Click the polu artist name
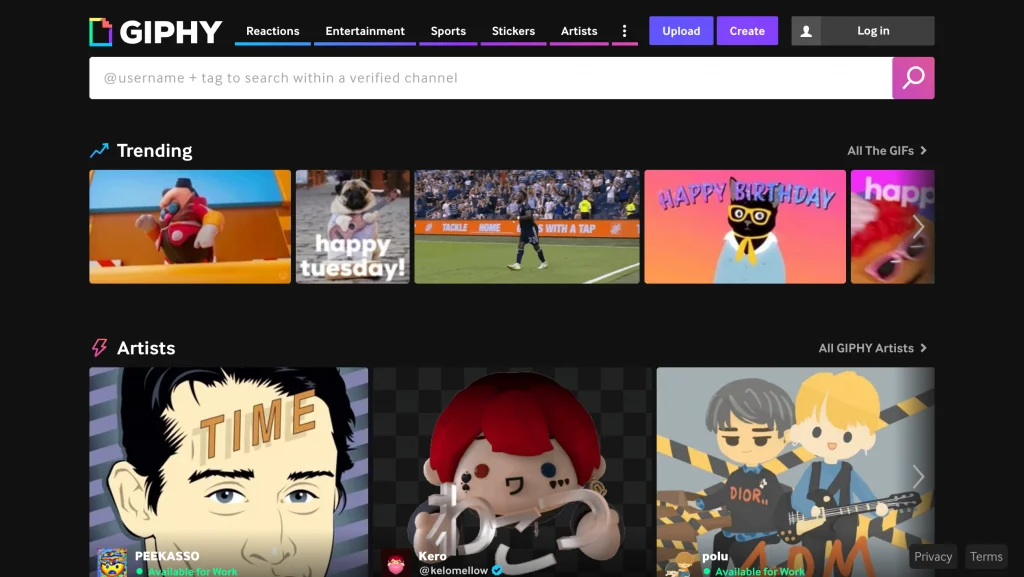The image size is (1024, 577). [x=715, y=556]
